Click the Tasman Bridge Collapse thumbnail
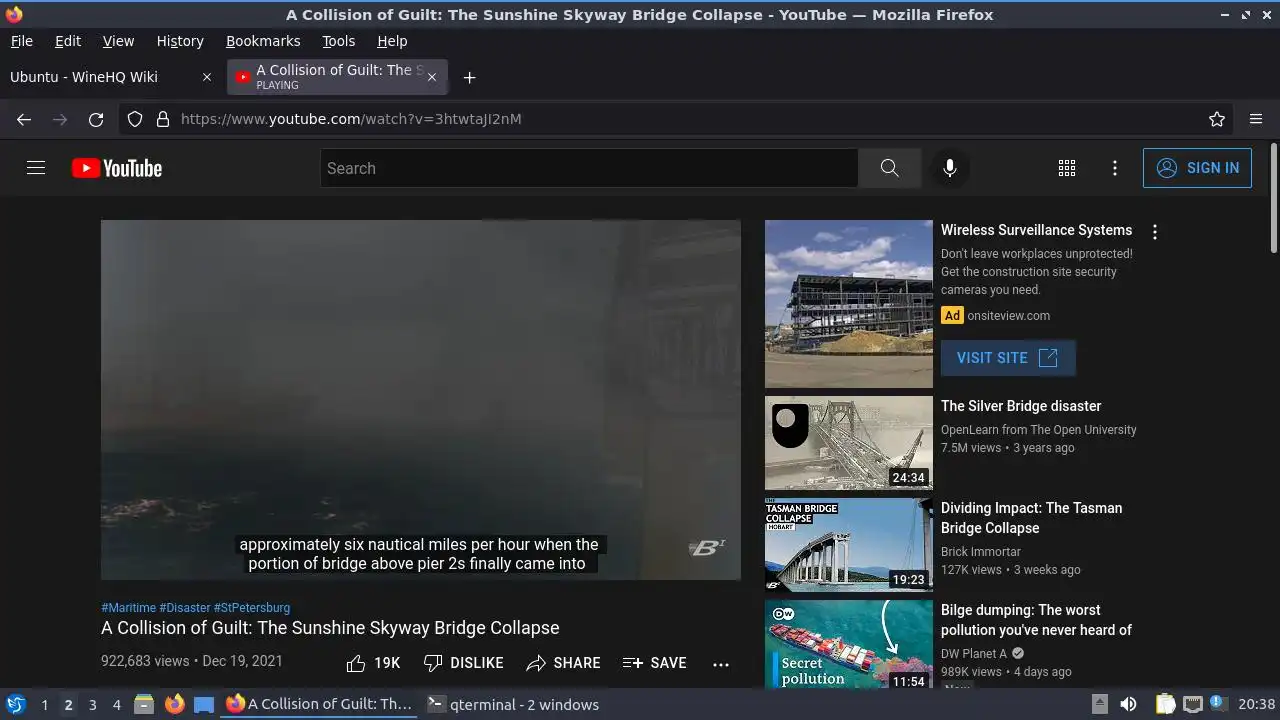The image size is (1280, 720). click(849, 545)
